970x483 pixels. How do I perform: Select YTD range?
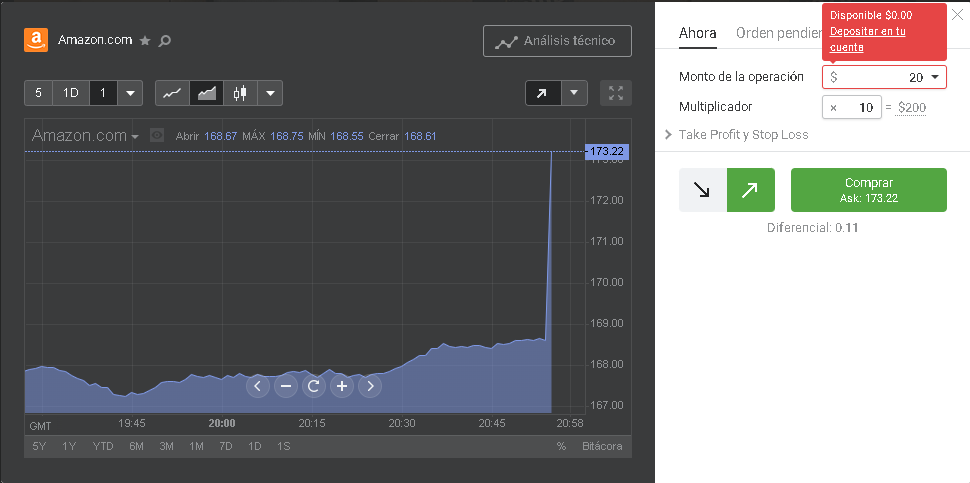pos(103,446)
